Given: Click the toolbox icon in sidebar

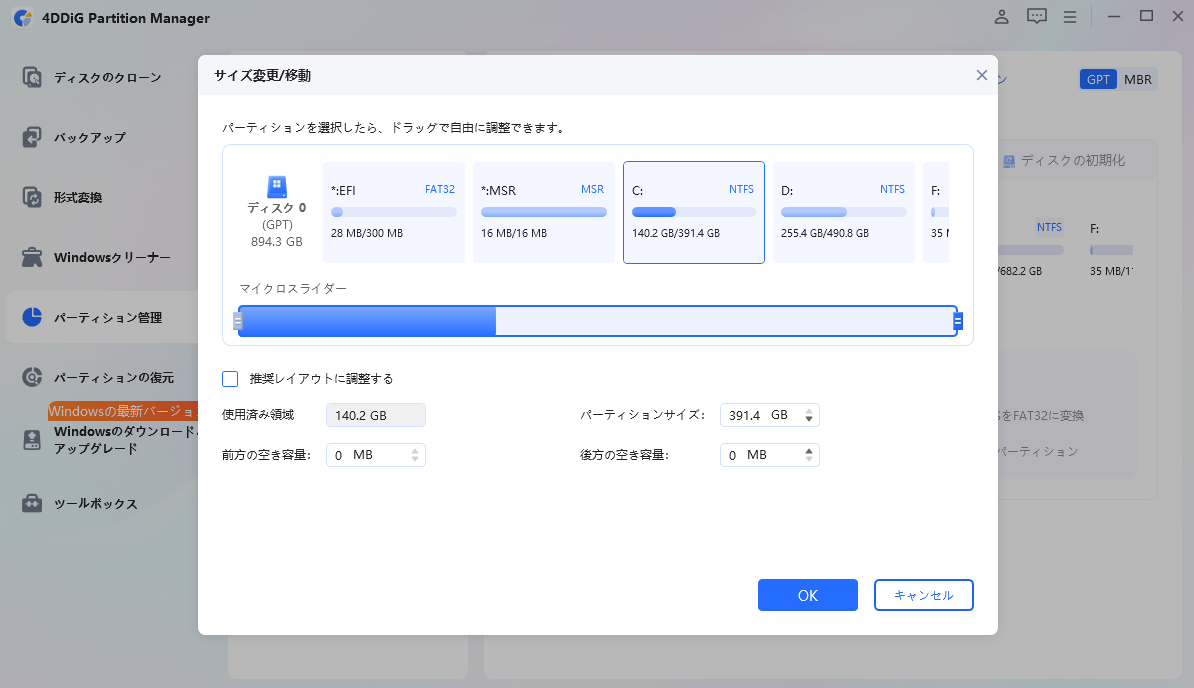Looking at the screenshot, I should [32, 503].
